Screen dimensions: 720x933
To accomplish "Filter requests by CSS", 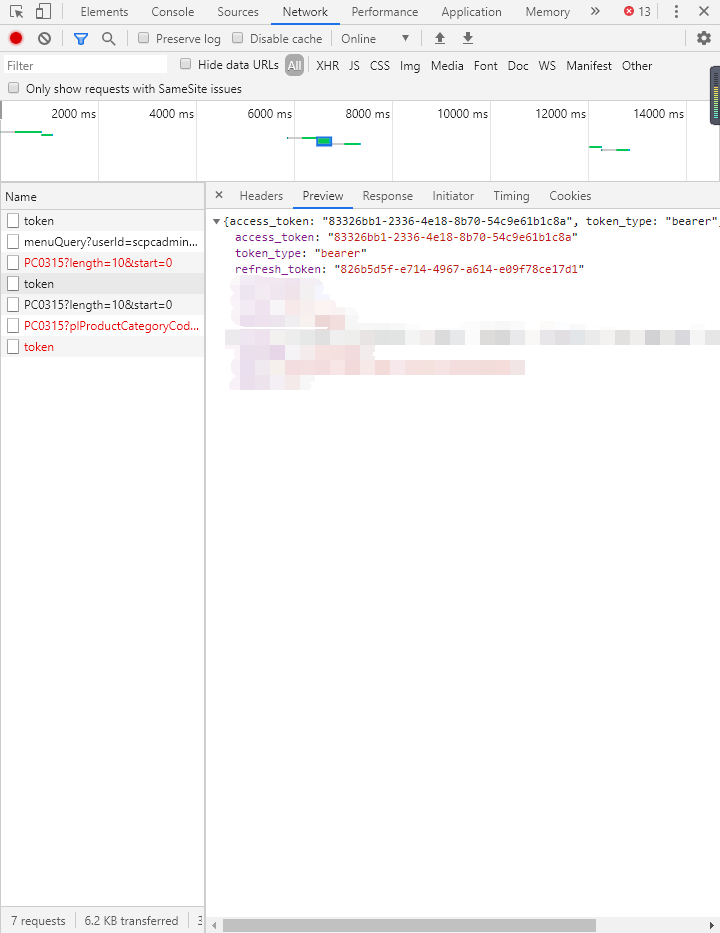I will click(x=380, y=65).
